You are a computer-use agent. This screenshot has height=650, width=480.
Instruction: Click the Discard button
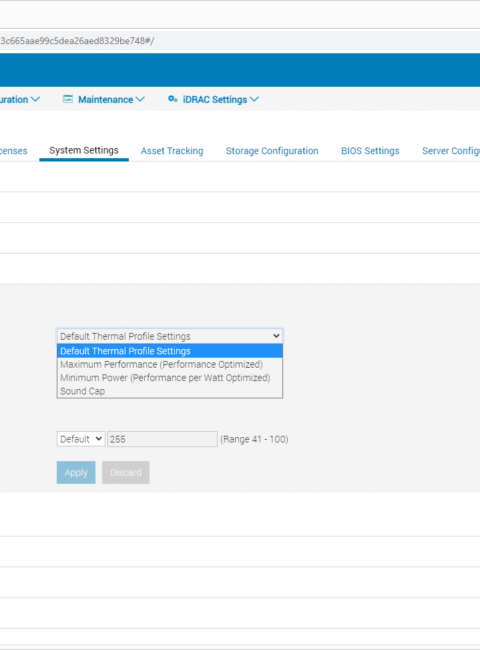(x=126, y=473)
